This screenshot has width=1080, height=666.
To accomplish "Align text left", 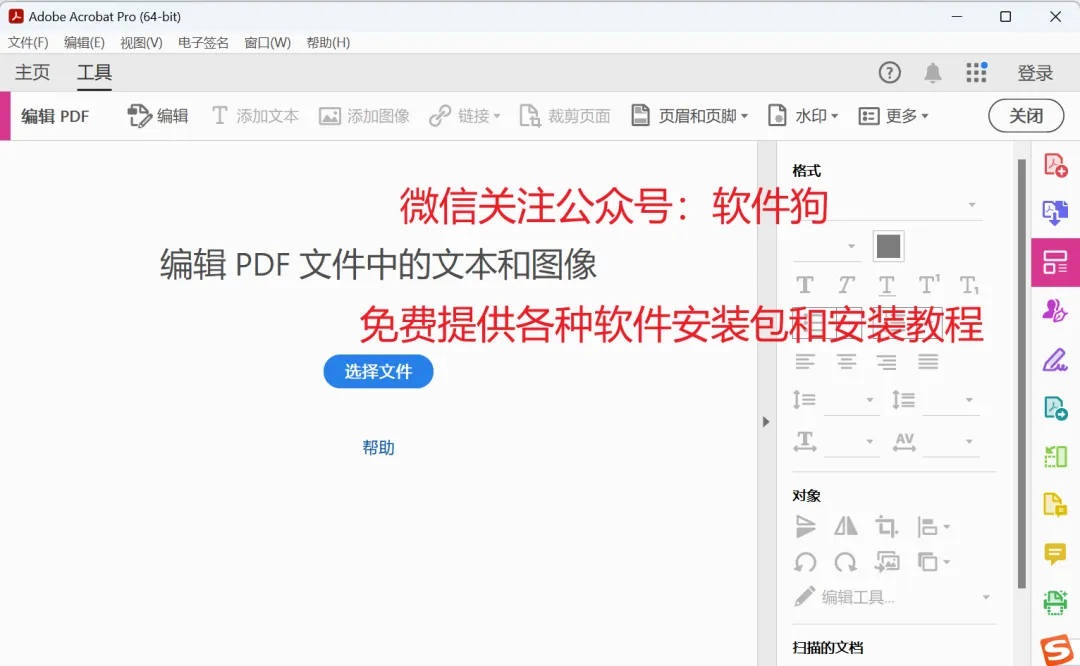I will tap(804, 361).
